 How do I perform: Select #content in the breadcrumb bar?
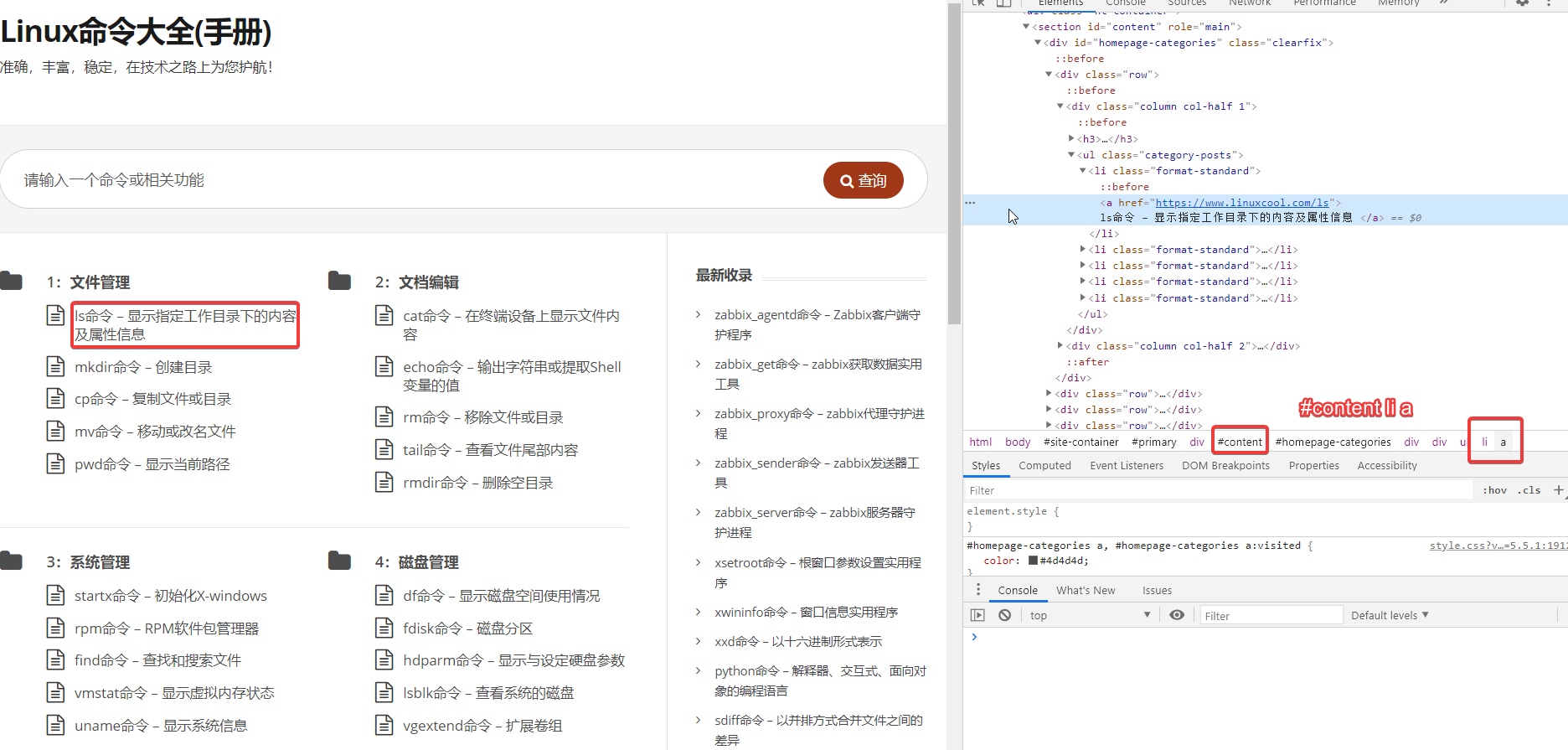tap(1240, 442)
